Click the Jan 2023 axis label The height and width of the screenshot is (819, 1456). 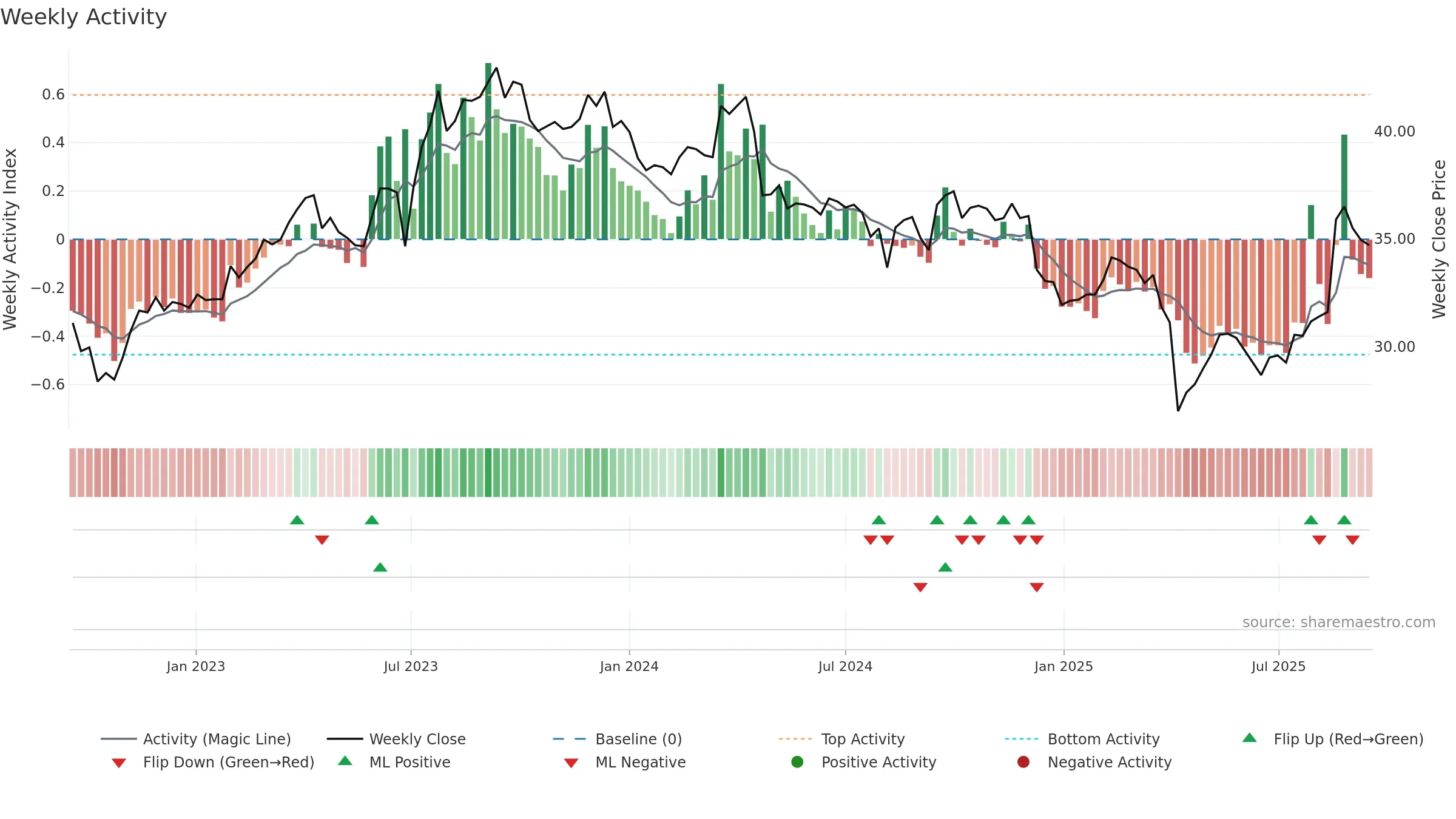pyautogui.click(x=196, y=666)
